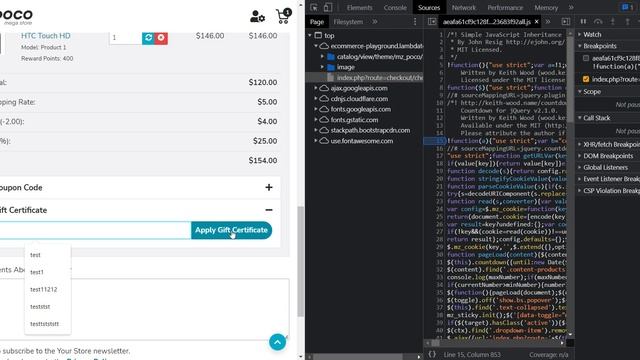Expand the ajax.googleapis.com domain
The height and width of the screenshot is (360, 640).
316,88
